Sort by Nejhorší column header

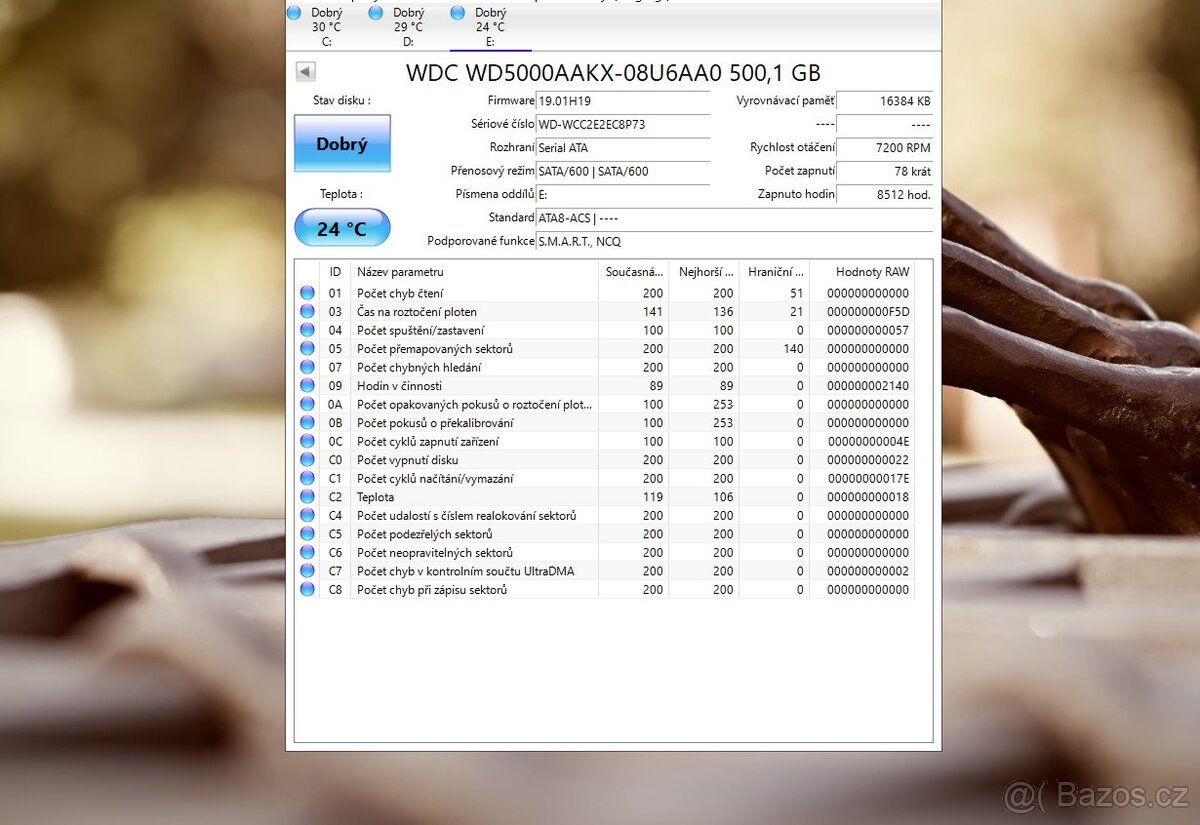coord(704,272)
